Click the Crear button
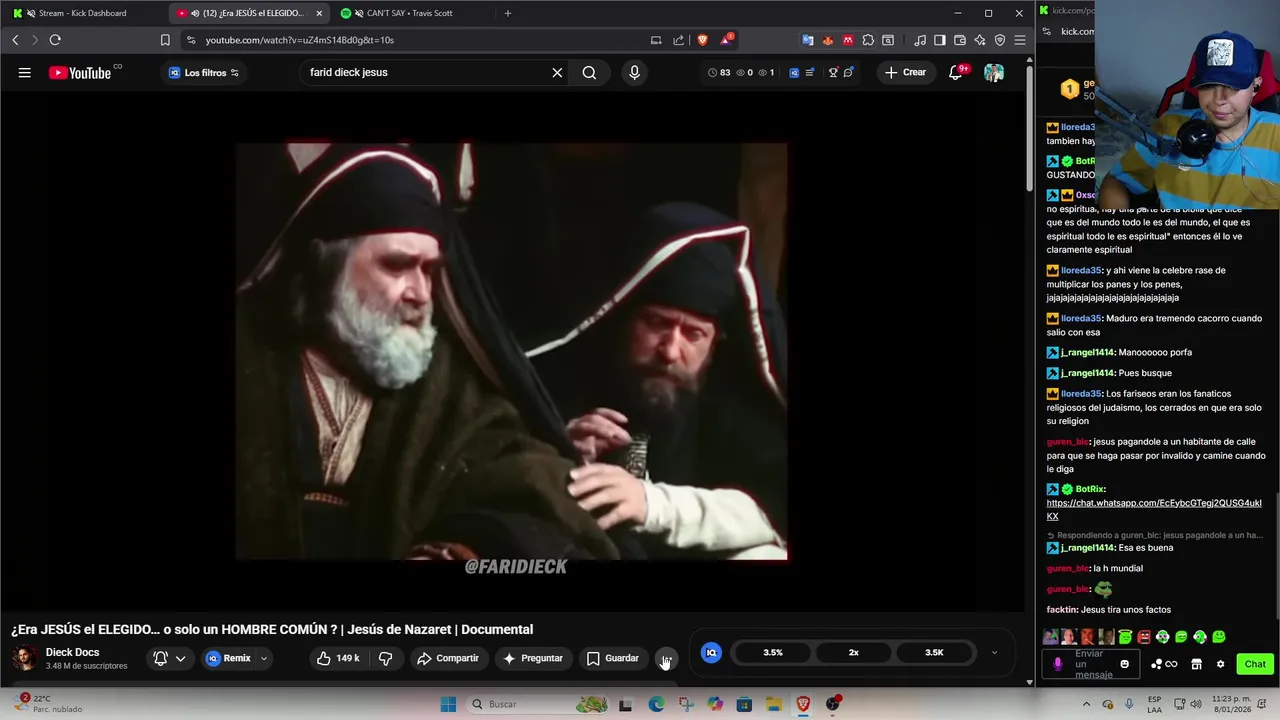1280x720 pixels. coord(905,72)
